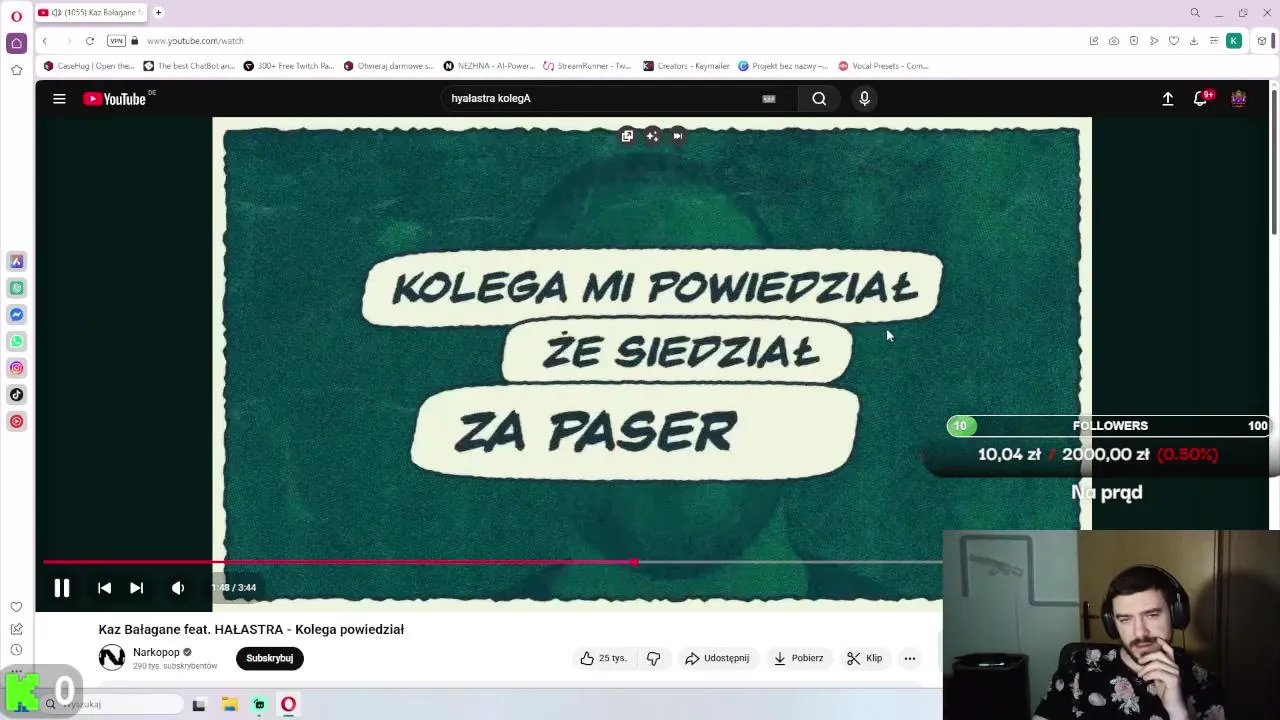Open sidebar heart pinboards icon
This screenshot has width=1280, height=720.
point(16,607)
